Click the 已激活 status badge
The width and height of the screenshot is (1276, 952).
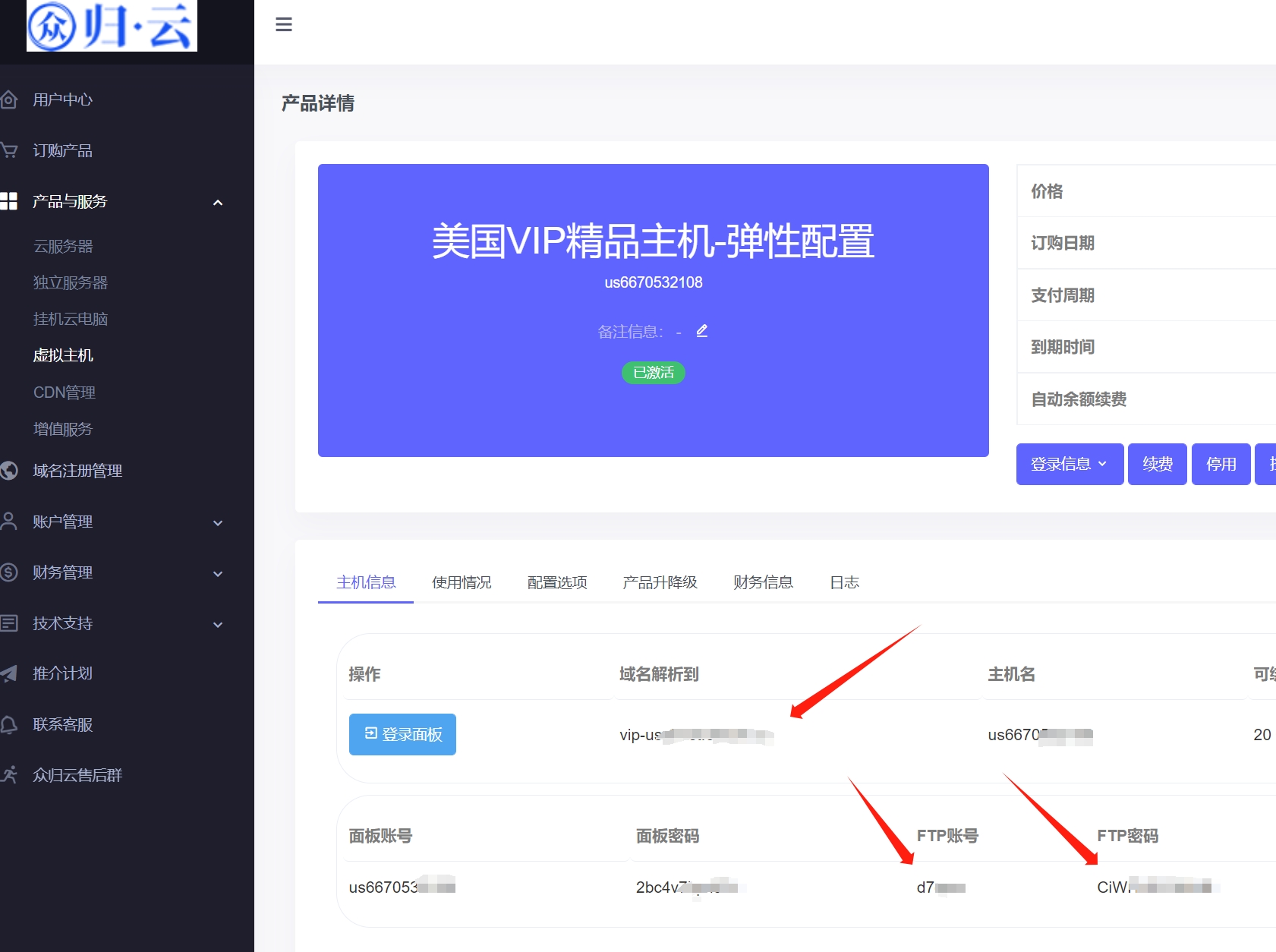click(x=654, y=373)
